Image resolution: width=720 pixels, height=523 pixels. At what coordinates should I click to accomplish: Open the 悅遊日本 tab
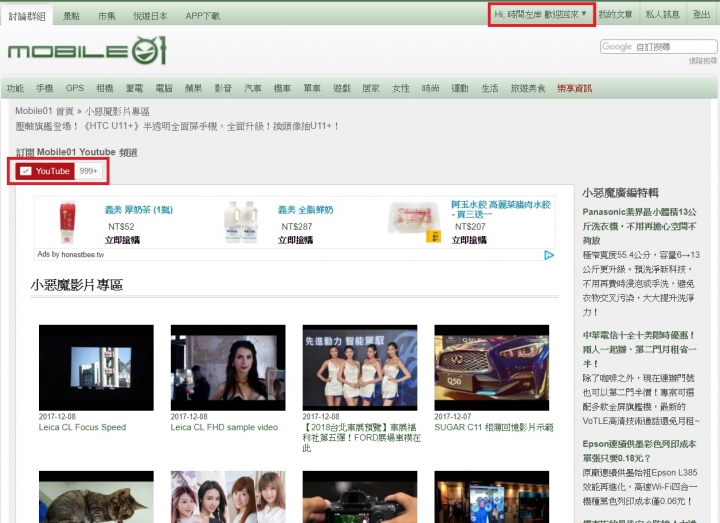pos(150,16)
